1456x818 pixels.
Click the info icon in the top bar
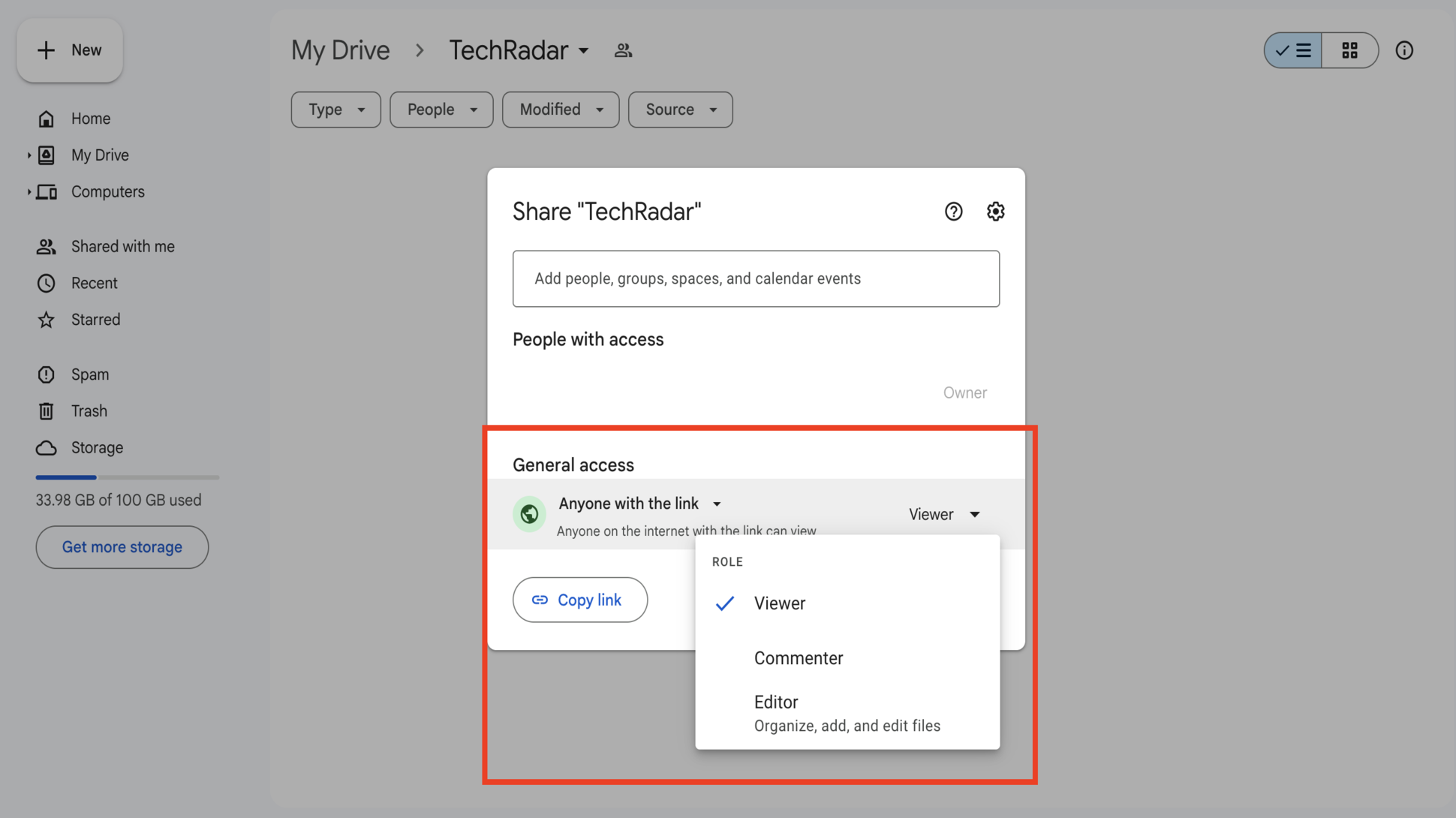tap(1403, 50)
